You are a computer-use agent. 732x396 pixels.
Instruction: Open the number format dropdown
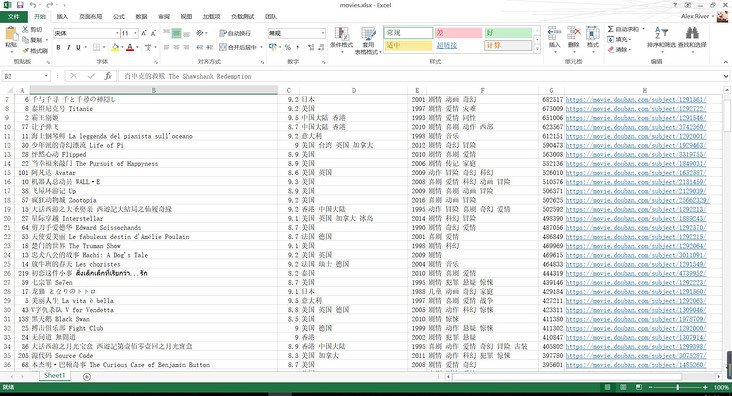(x=323, y=33)
